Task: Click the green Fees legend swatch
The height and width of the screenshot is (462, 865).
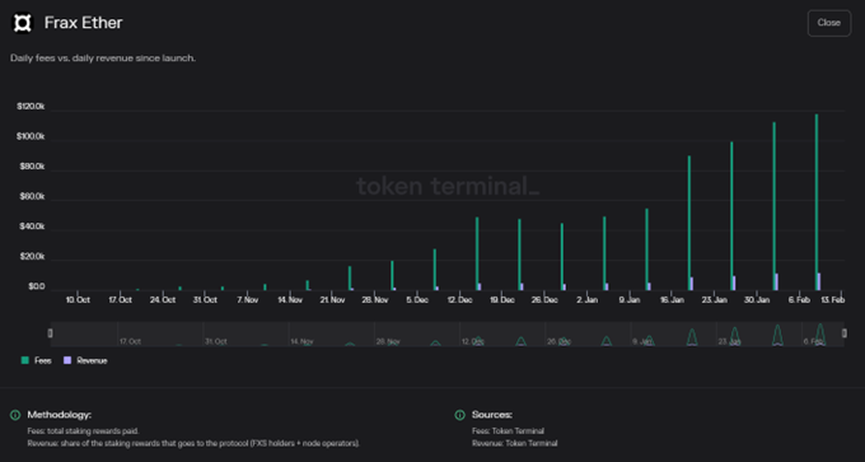Action: pyautogui.click(x=25, y=360)
